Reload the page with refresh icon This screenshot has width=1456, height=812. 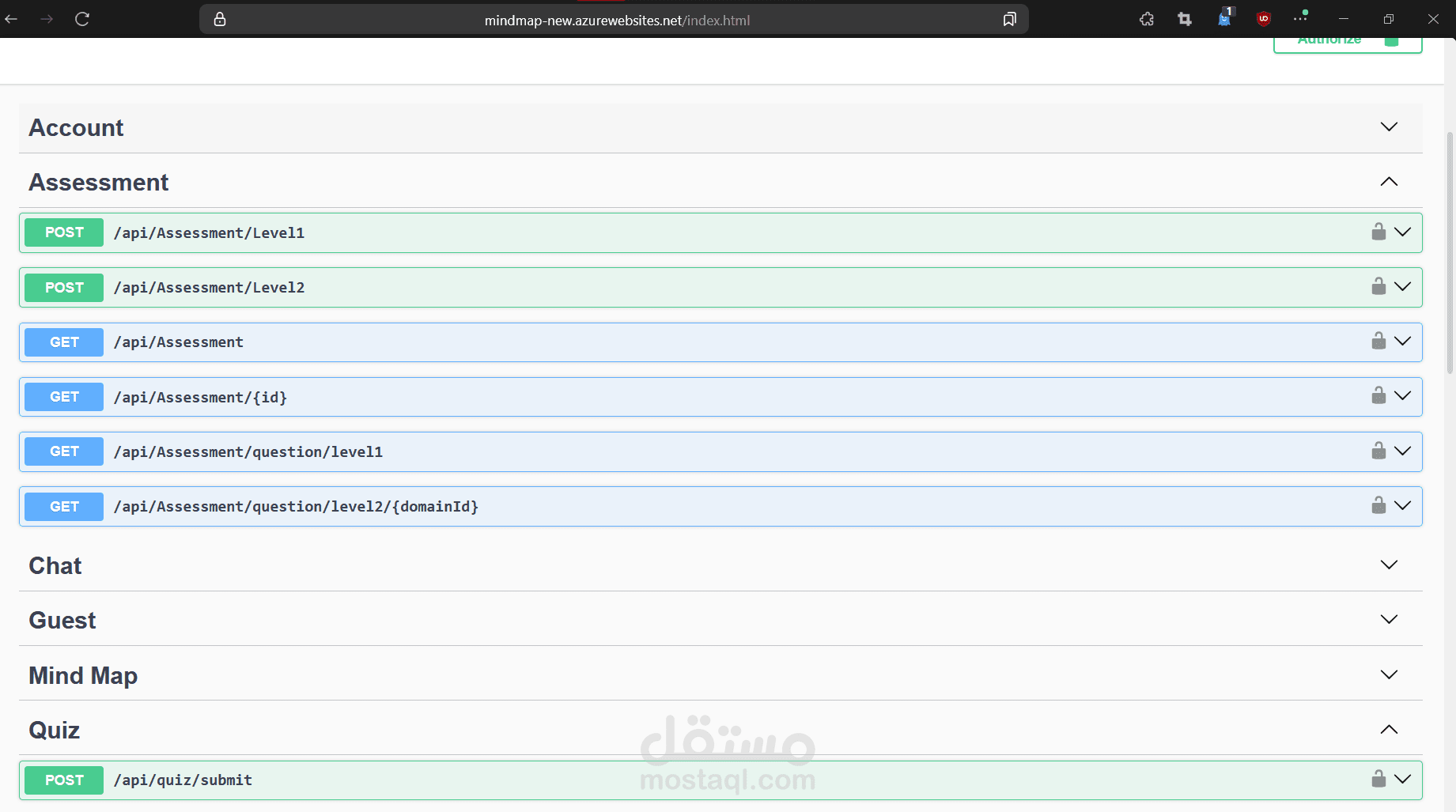point(82,19)
